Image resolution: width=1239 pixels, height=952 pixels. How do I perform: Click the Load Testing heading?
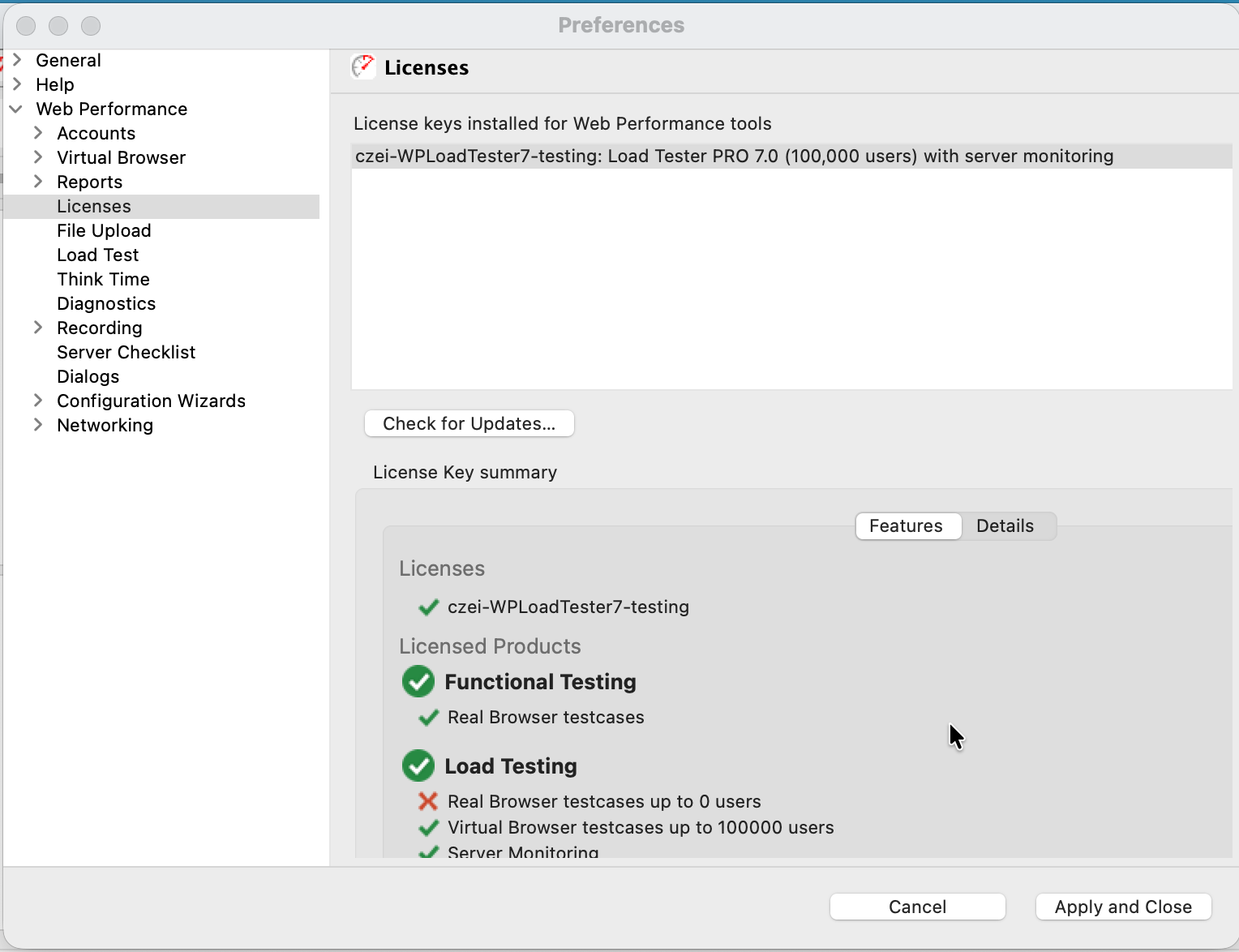tap(511, 765)
